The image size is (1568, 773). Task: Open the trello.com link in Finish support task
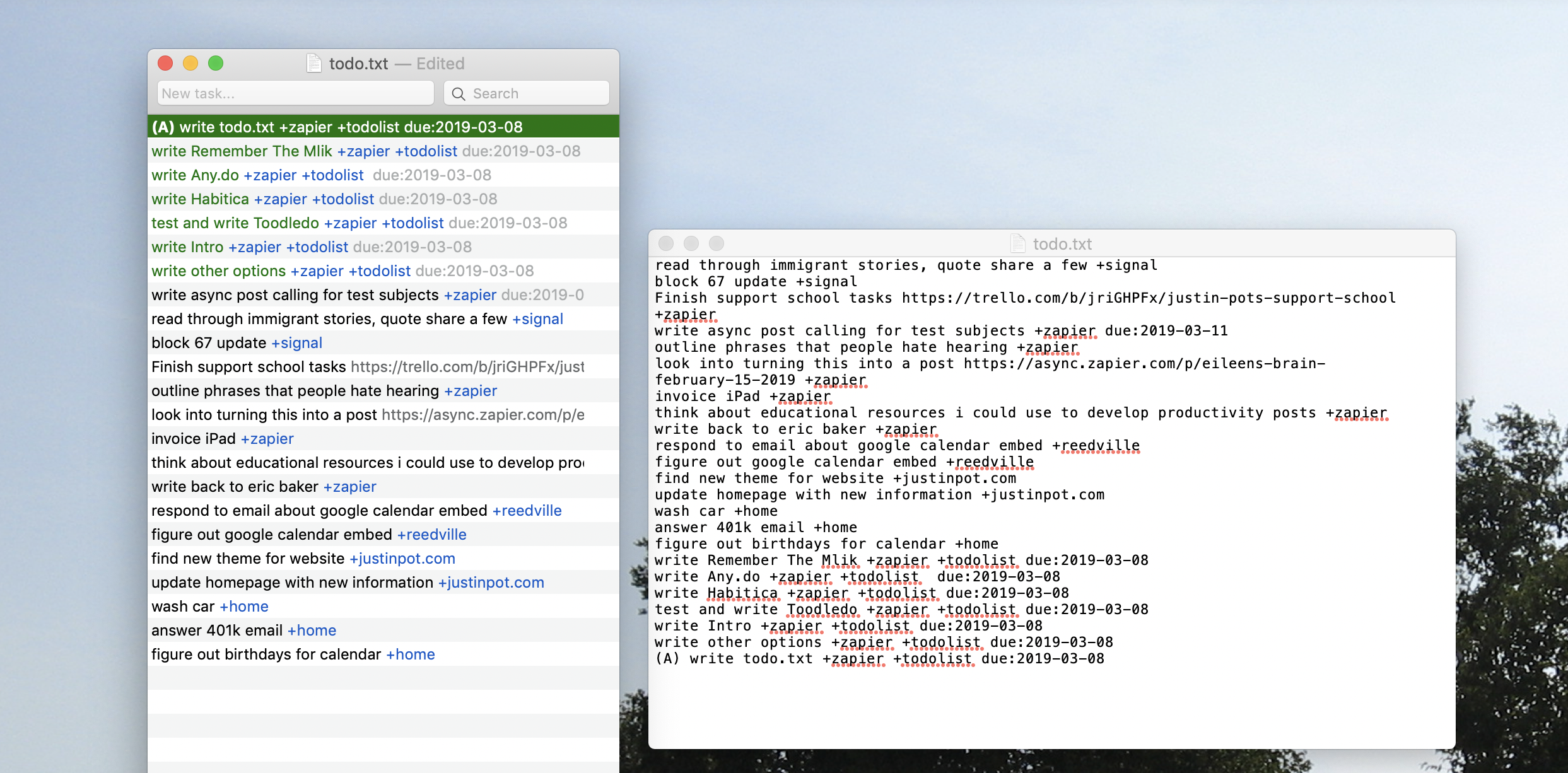467,367
